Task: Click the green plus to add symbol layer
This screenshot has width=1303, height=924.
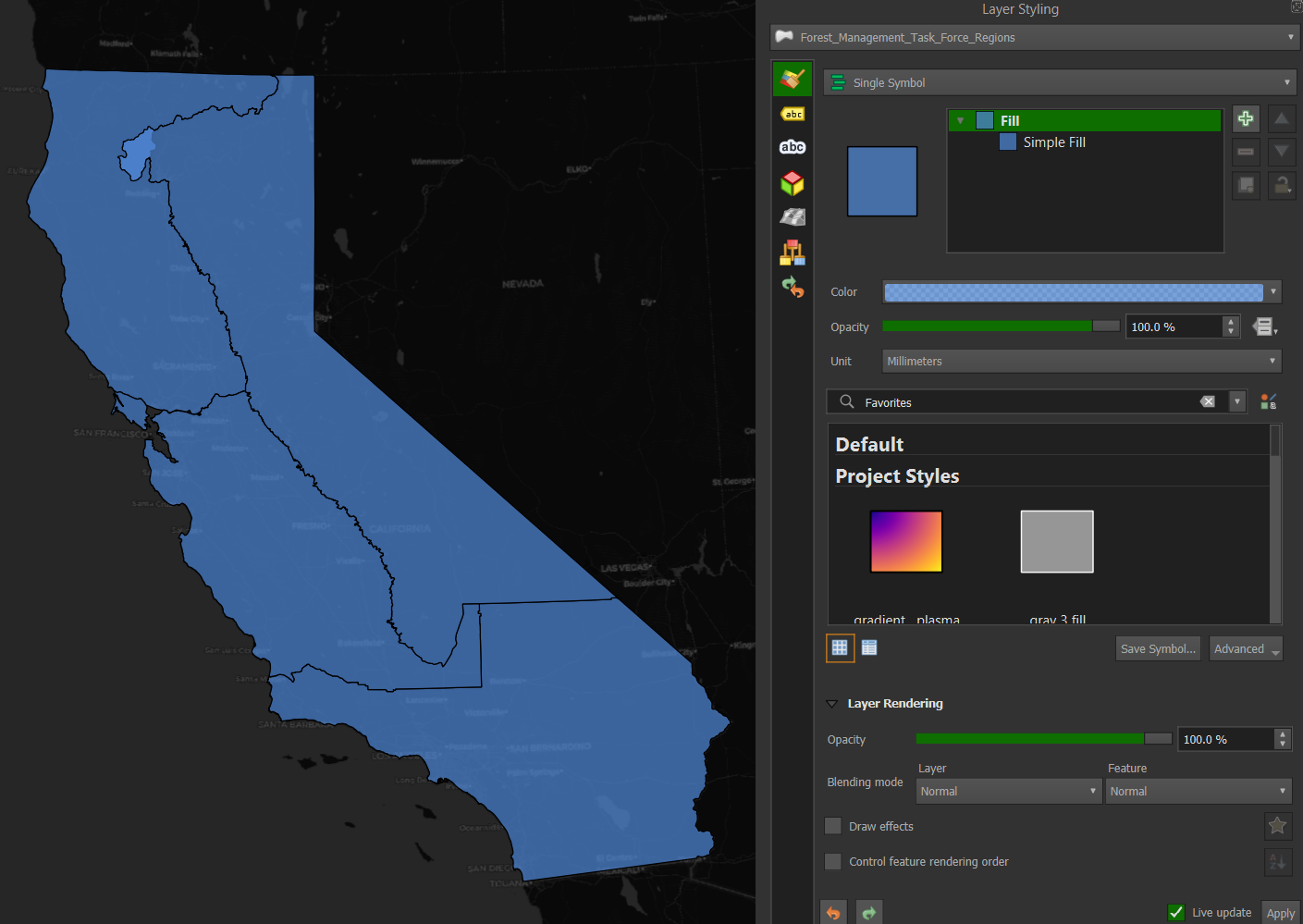Action: click(1246, 118)
